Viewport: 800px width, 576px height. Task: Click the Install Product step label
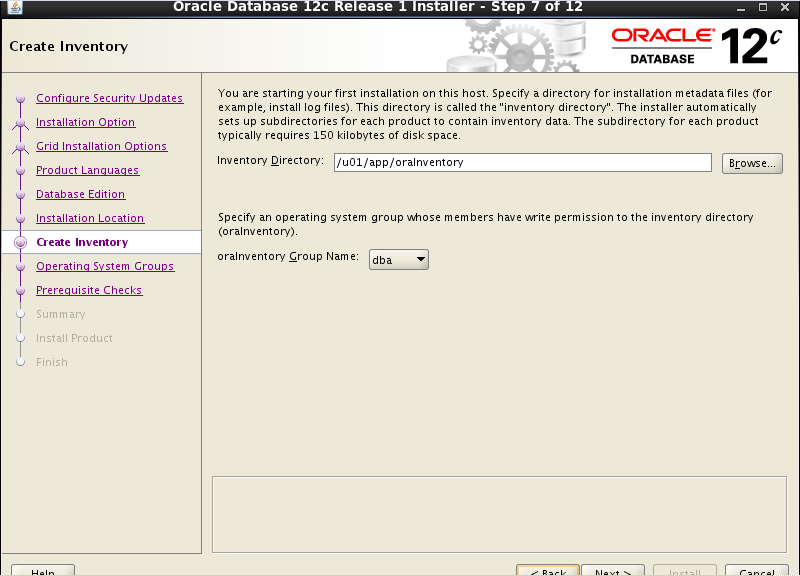coord(74,338)
